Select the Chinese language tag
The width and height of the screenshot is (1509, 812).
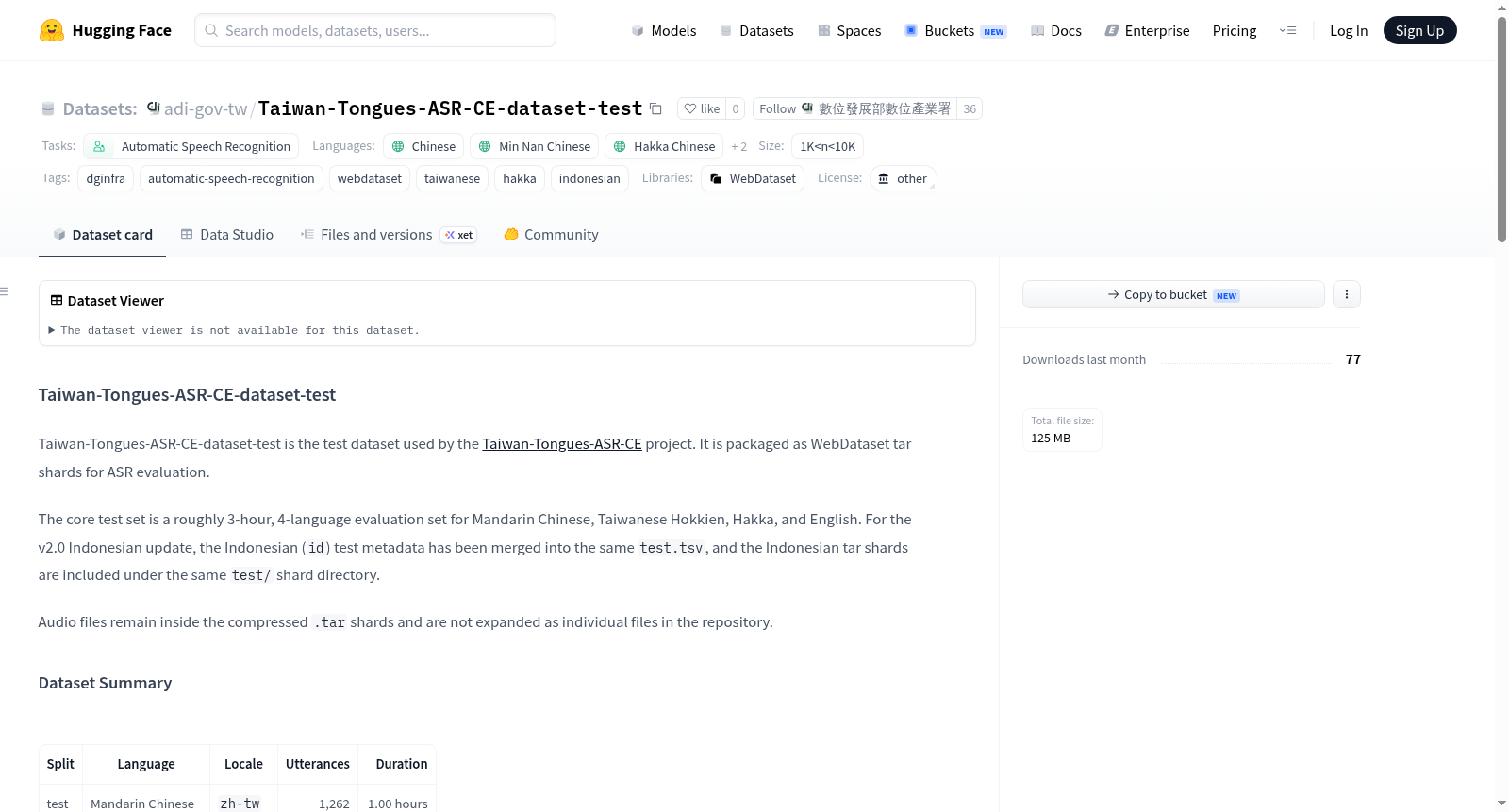click(423, 146)
